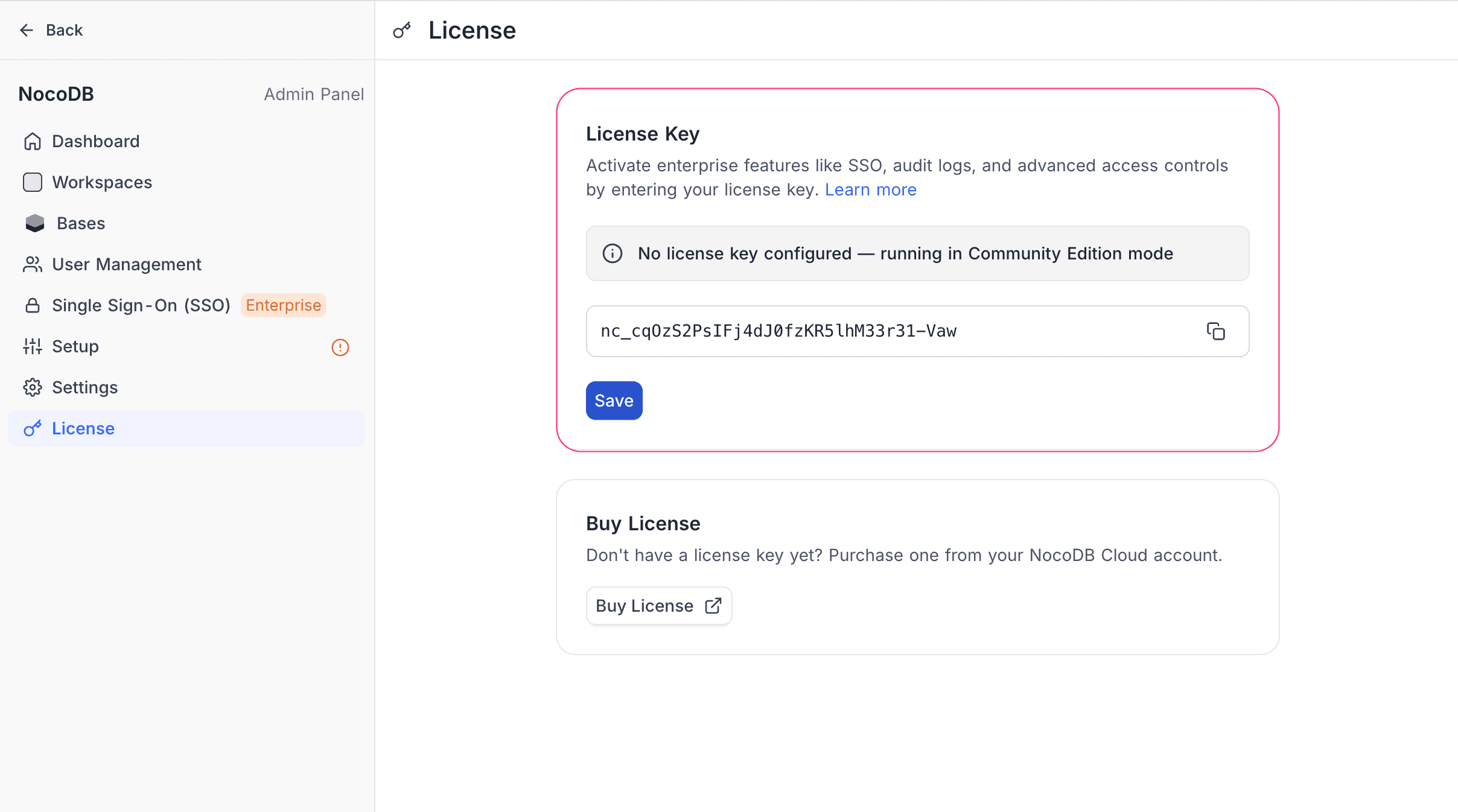Click the License Key heading

tap(643, 134)
